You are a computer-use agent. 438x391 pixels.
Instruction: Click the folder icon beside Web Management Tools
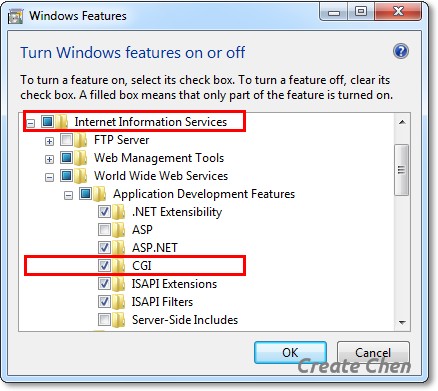coord(81,158)
